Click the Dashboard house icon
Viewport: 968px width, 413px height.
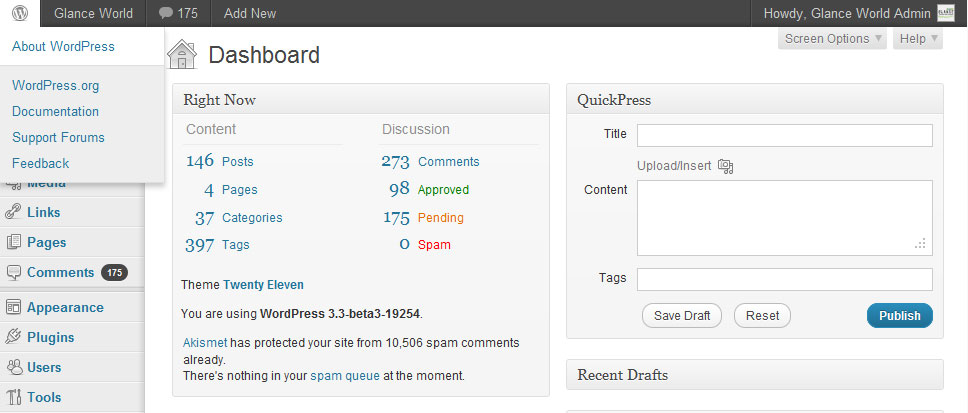click(x=182, y=54)
